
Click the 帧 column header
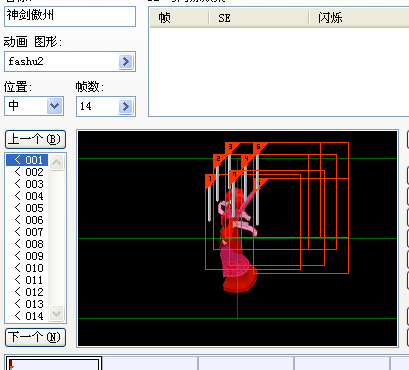(179, 18)
